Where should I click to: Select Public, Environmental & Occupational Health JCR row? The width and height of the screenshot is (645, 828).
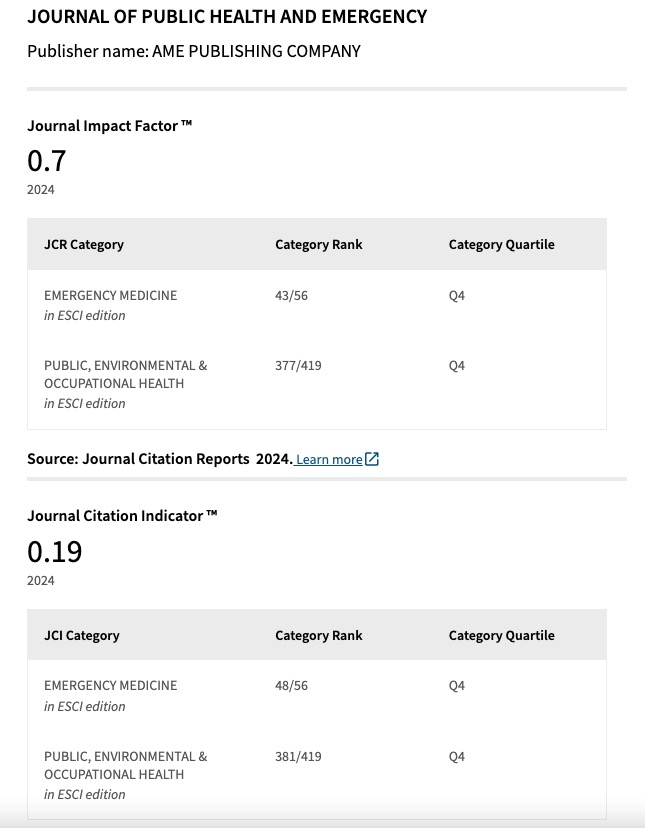point(317,384)
